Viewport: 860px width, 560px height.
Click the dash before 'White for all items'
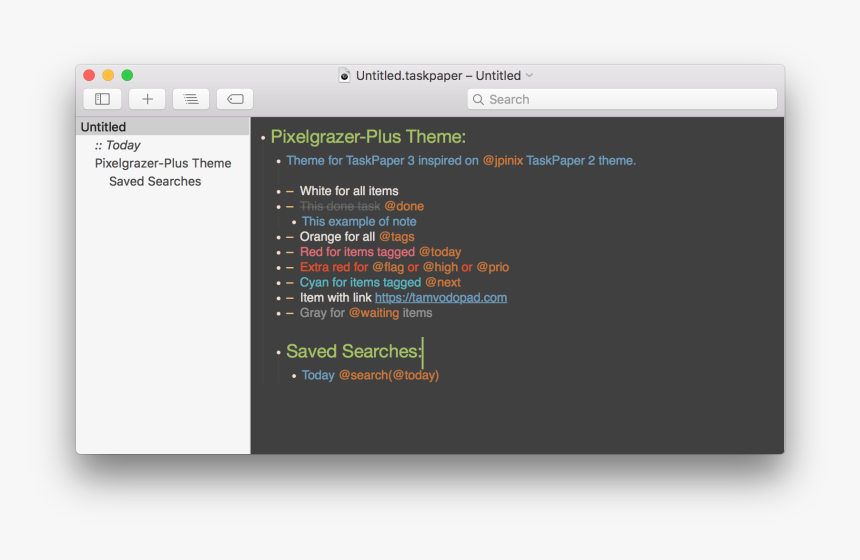(290, 191)
